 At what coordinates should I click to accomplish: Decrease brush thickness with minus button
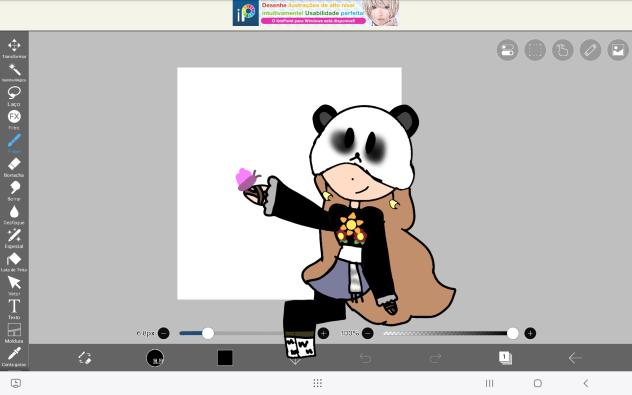(x=164, y=333)
